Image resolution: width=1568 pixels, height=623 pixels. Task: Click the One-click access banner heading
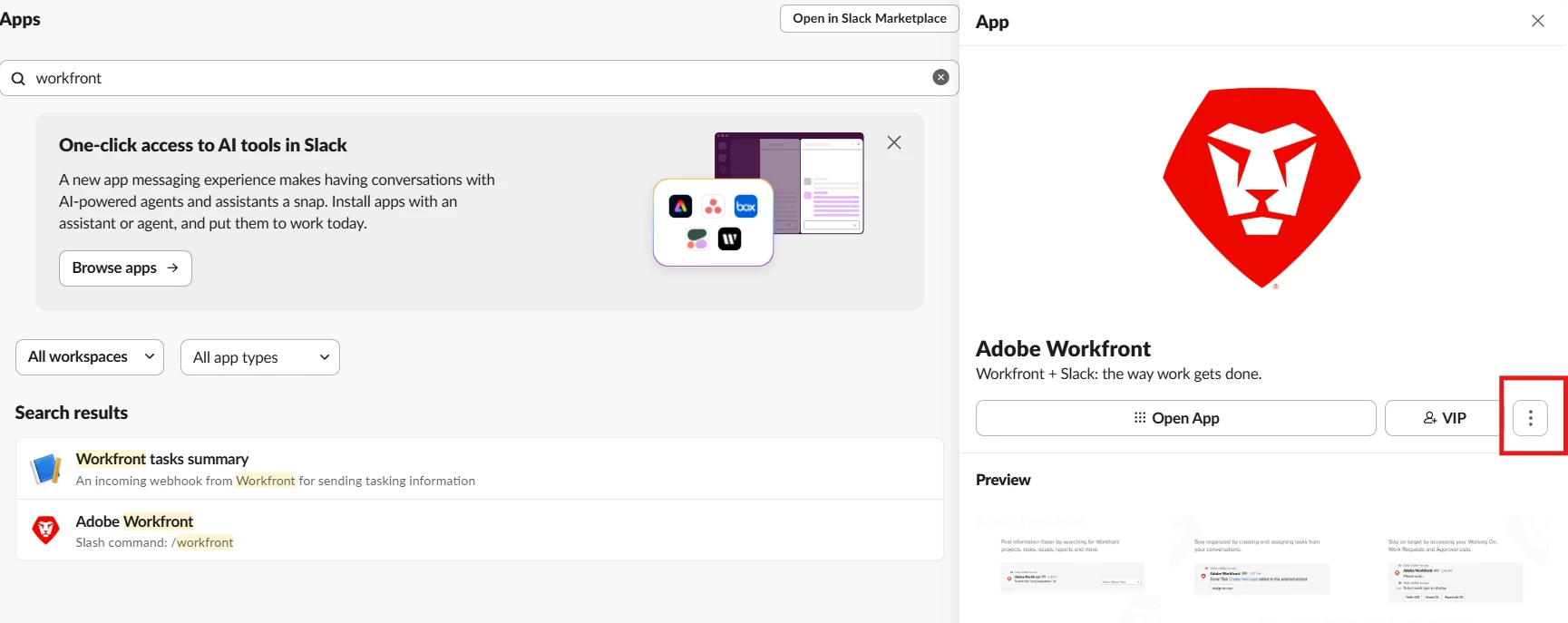pos(203,145)
